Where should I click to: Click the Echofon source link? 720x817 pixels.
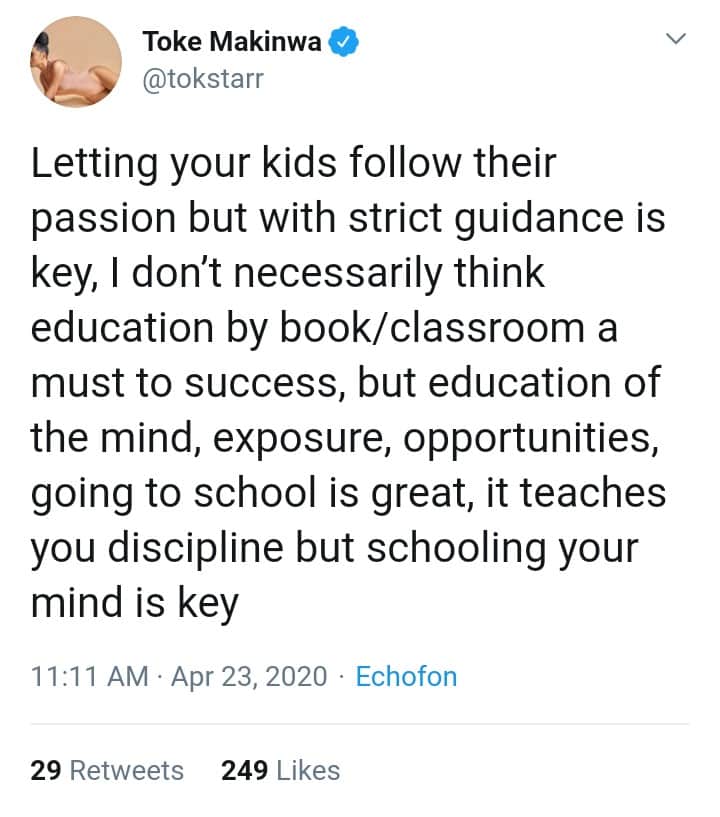(x=406, y=677)
